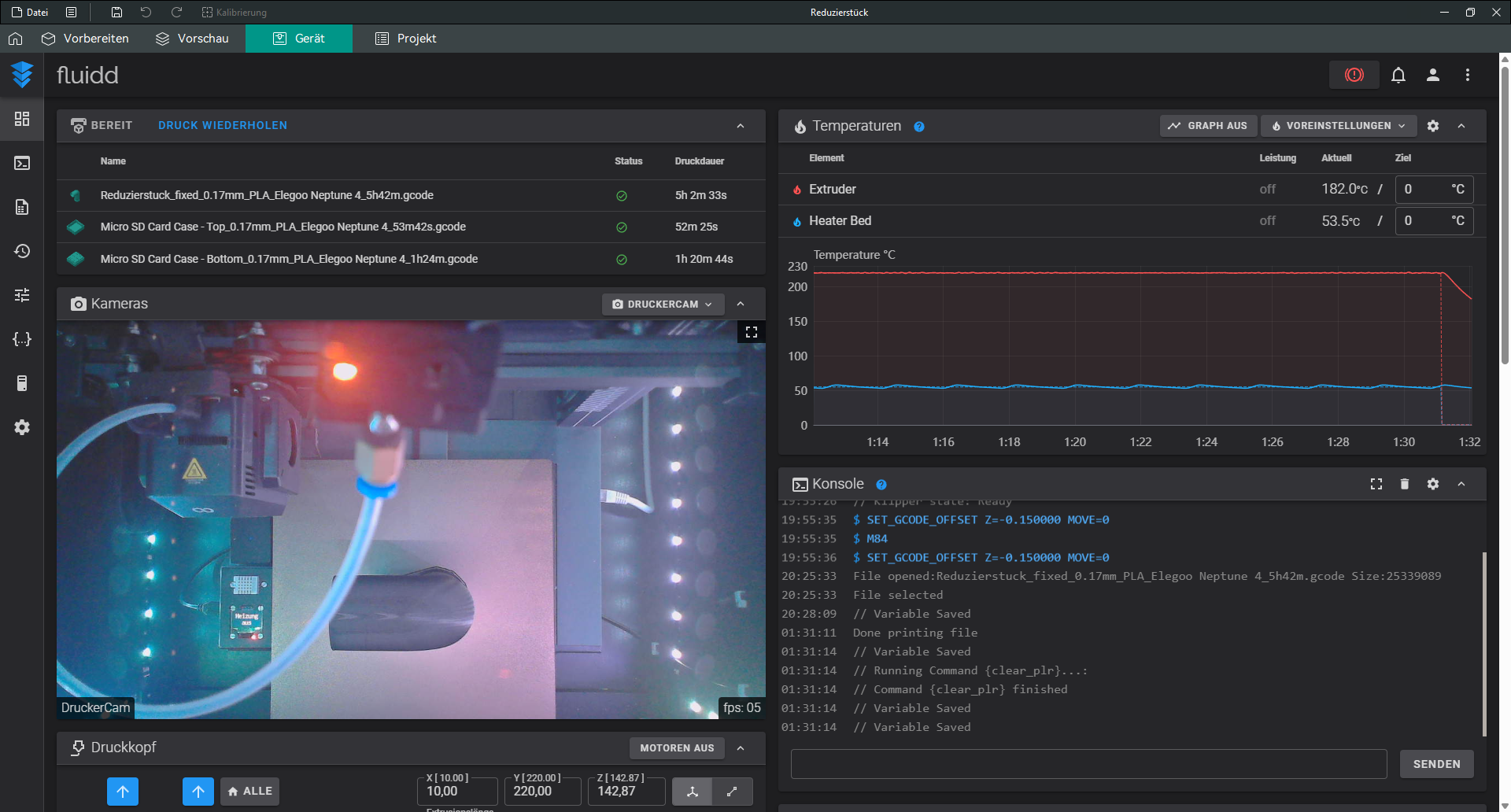Open Konsole settings gear
1511x812 pixels.
coord(1433,484)
